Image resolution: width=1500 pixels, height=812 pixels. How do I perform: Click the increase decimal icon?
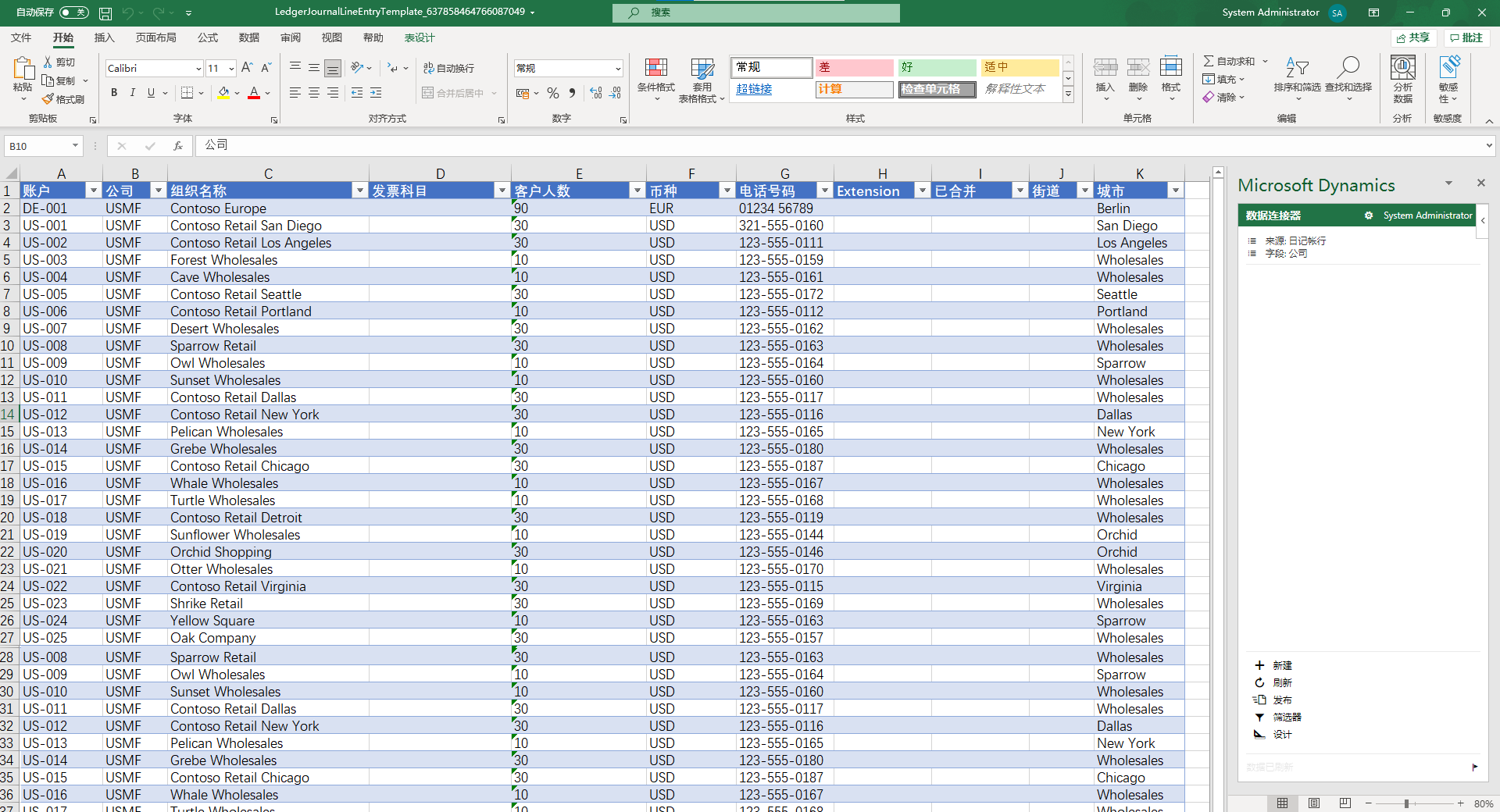596,93
